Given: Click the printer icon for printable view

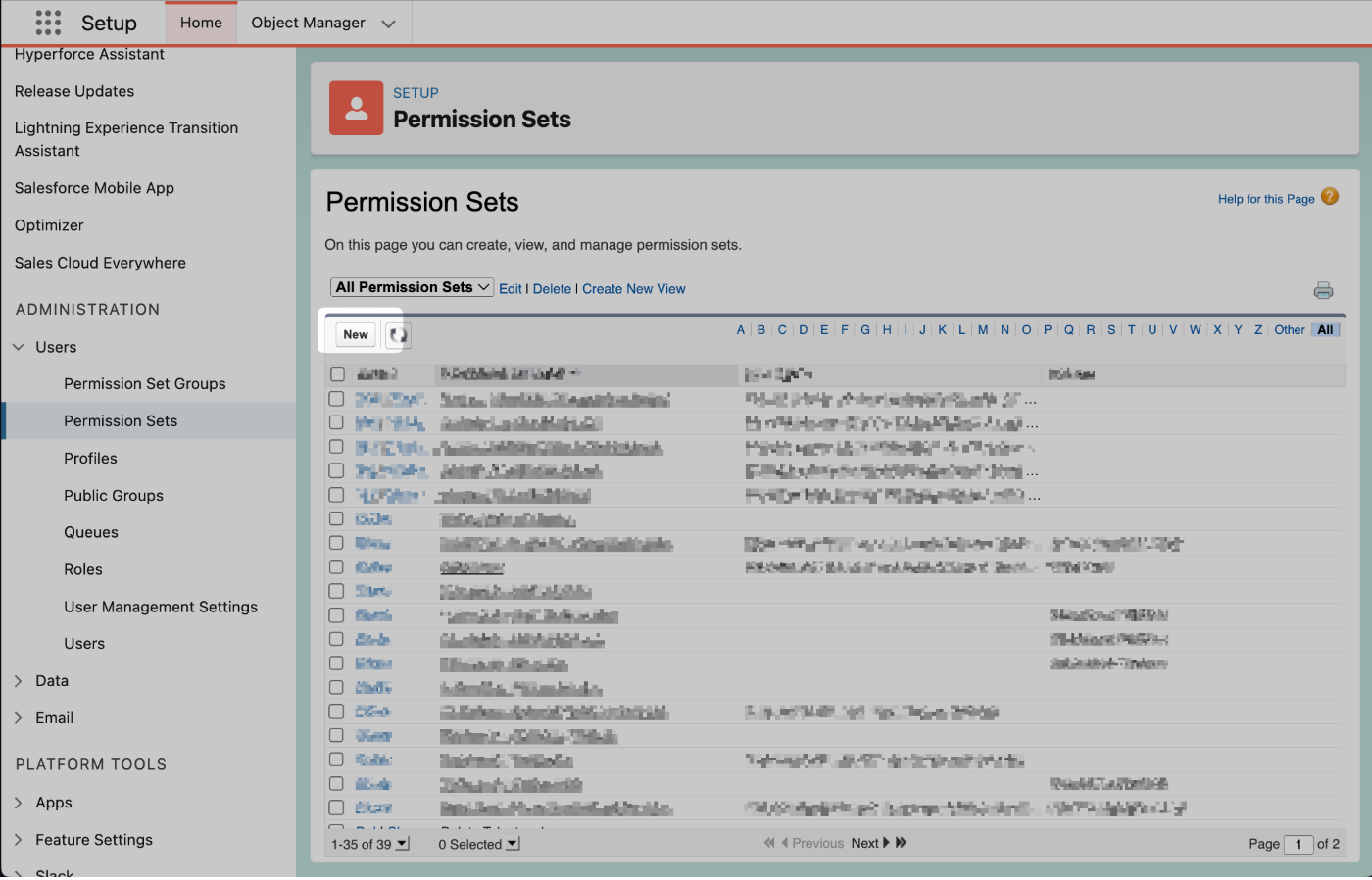Looking at the screenshot, I should (1324, 290).
